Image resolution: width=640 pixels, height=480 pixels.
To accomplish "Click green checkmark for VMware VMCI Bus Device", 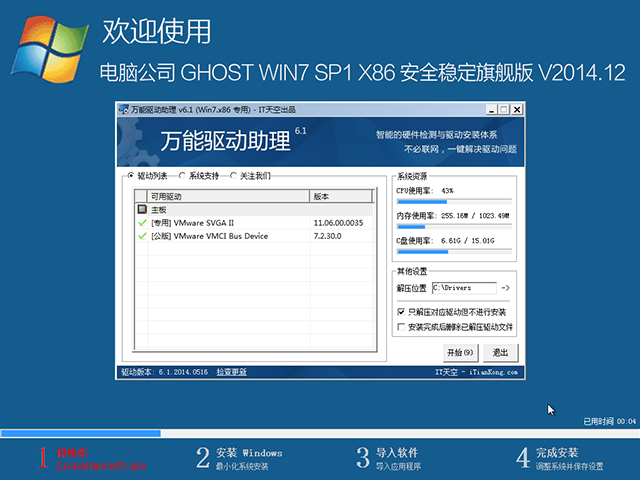I will point(142,236).
